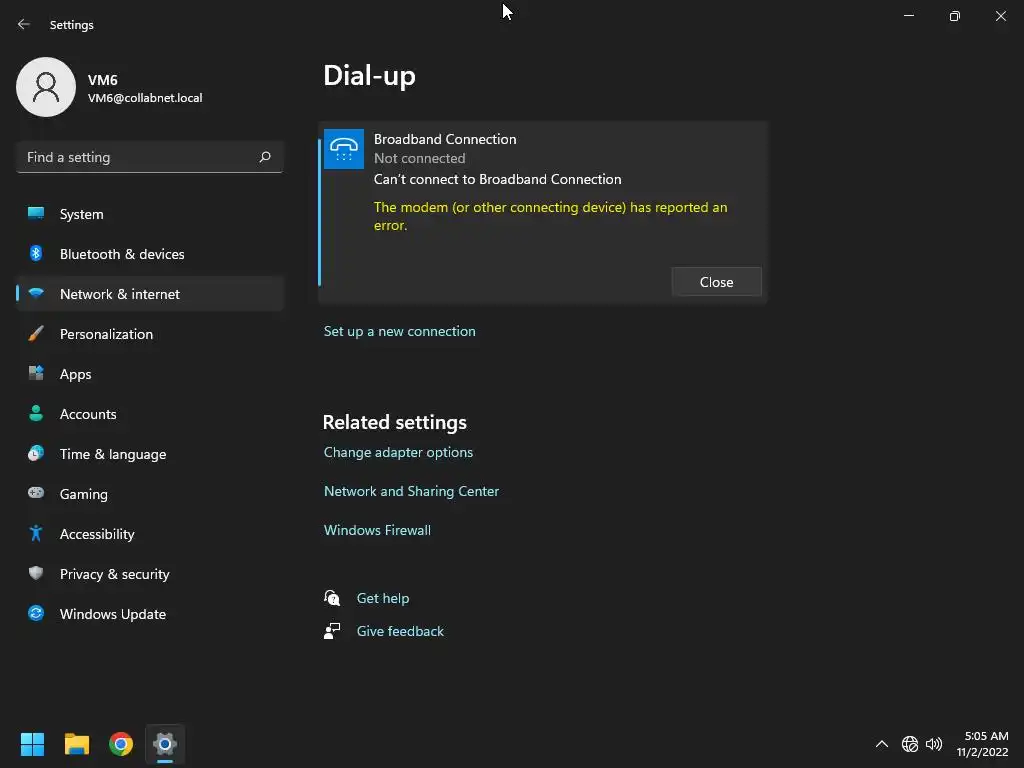Click the Windows Start button
Image resolution: width=1024 pixels, height=768 pixels.
[x=33, y=744]
